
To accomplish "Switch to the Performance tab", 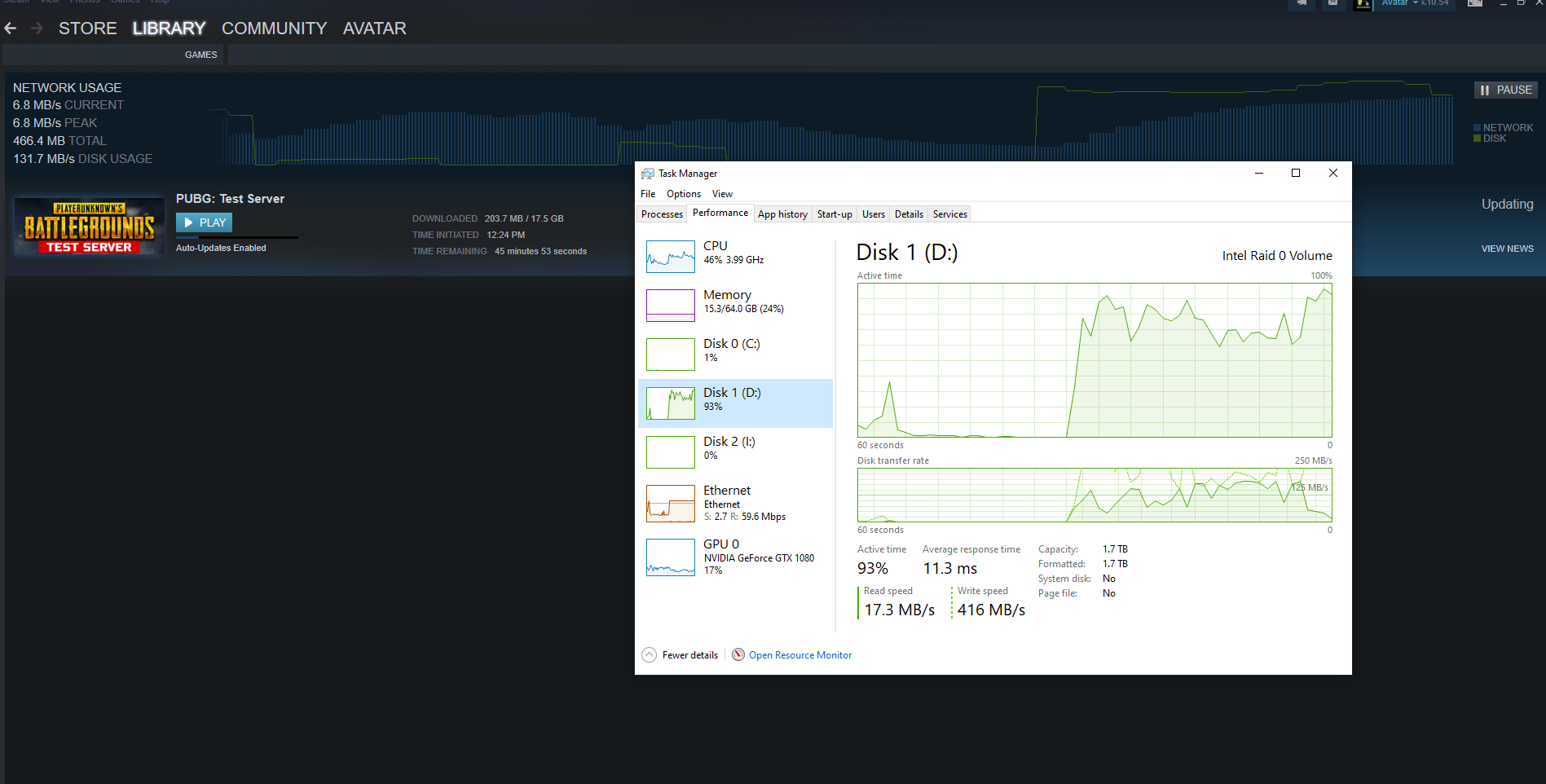I will tap(720, 213).
